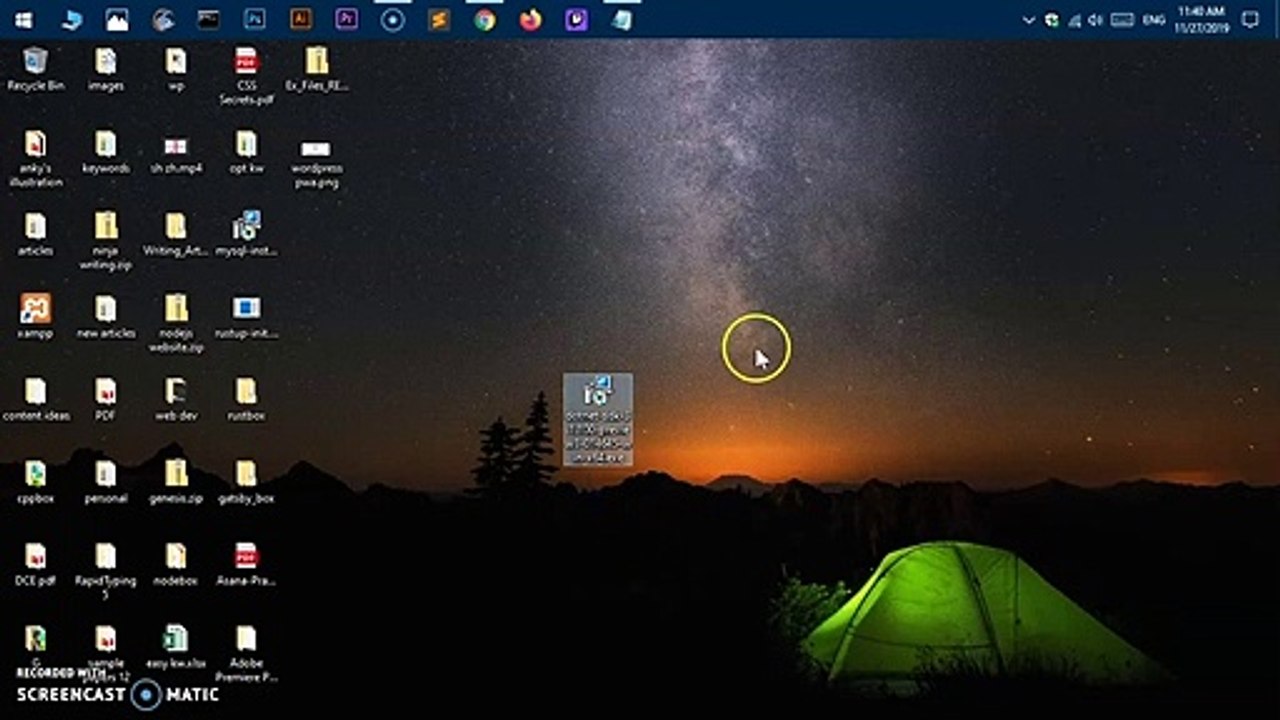1280x720 pixels.
Task: Select the Ex_Files_RE zip folder
Action: point(316,70)
